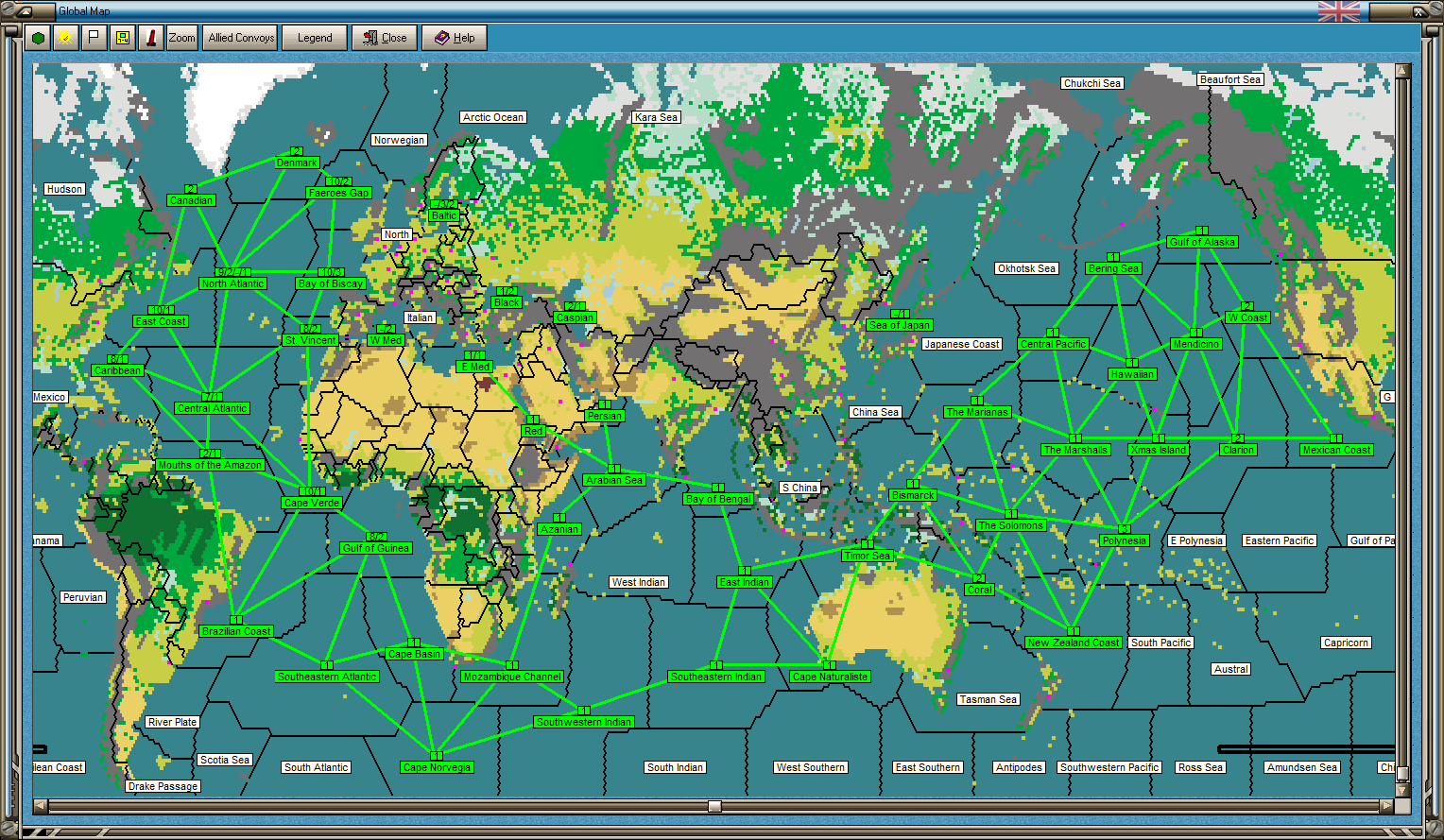The image size is (1444, 840).
Task: Click the Bering Sea convoy label
Action: [x=1113, y=268]
